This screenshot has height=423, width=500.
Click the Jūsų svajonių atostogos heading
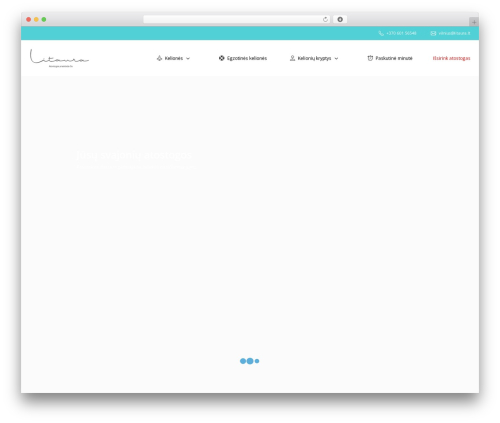coord(134,155)
